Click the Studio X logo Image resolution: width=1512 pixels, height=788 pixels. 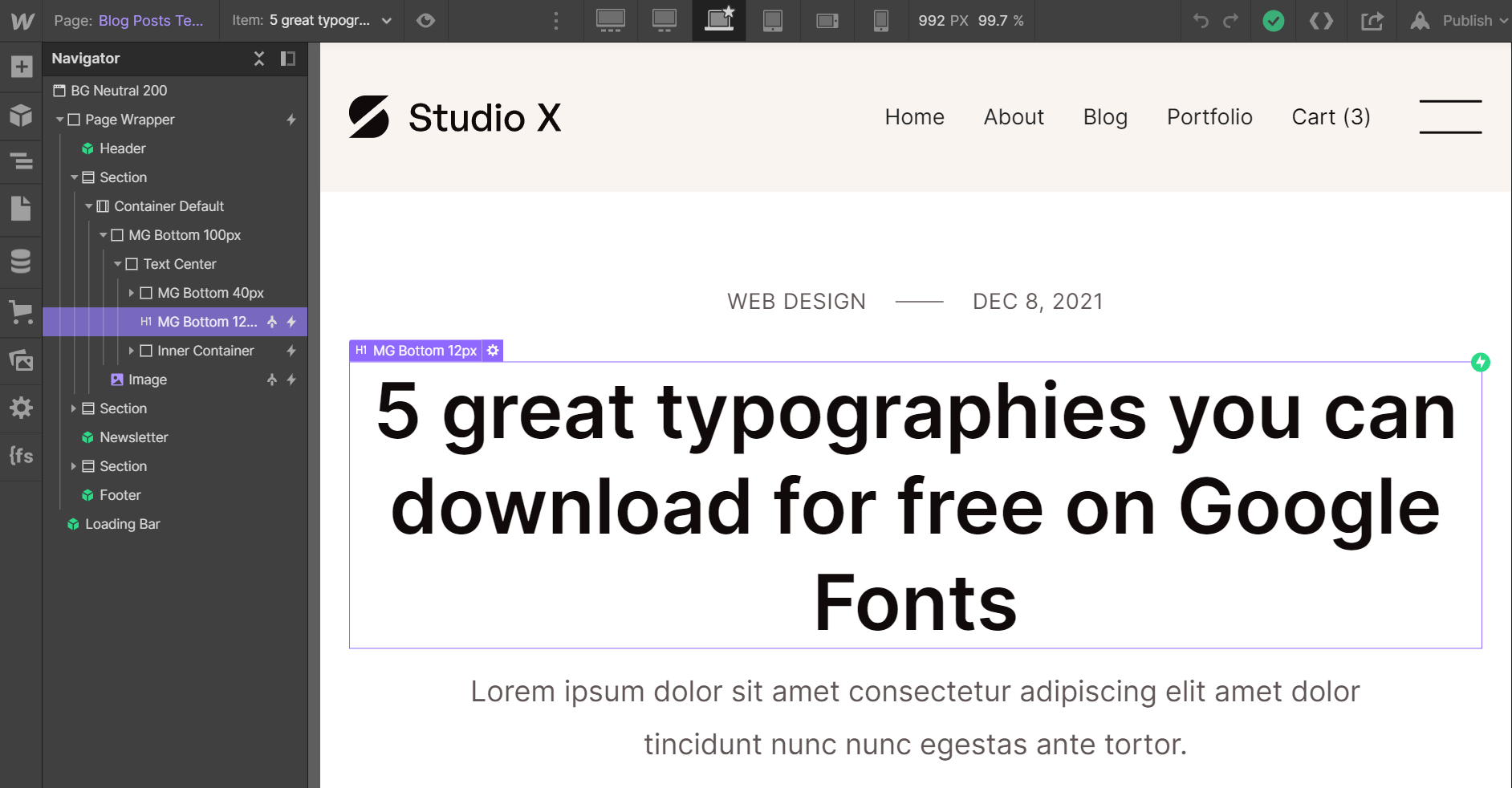[x=455, y=117]
